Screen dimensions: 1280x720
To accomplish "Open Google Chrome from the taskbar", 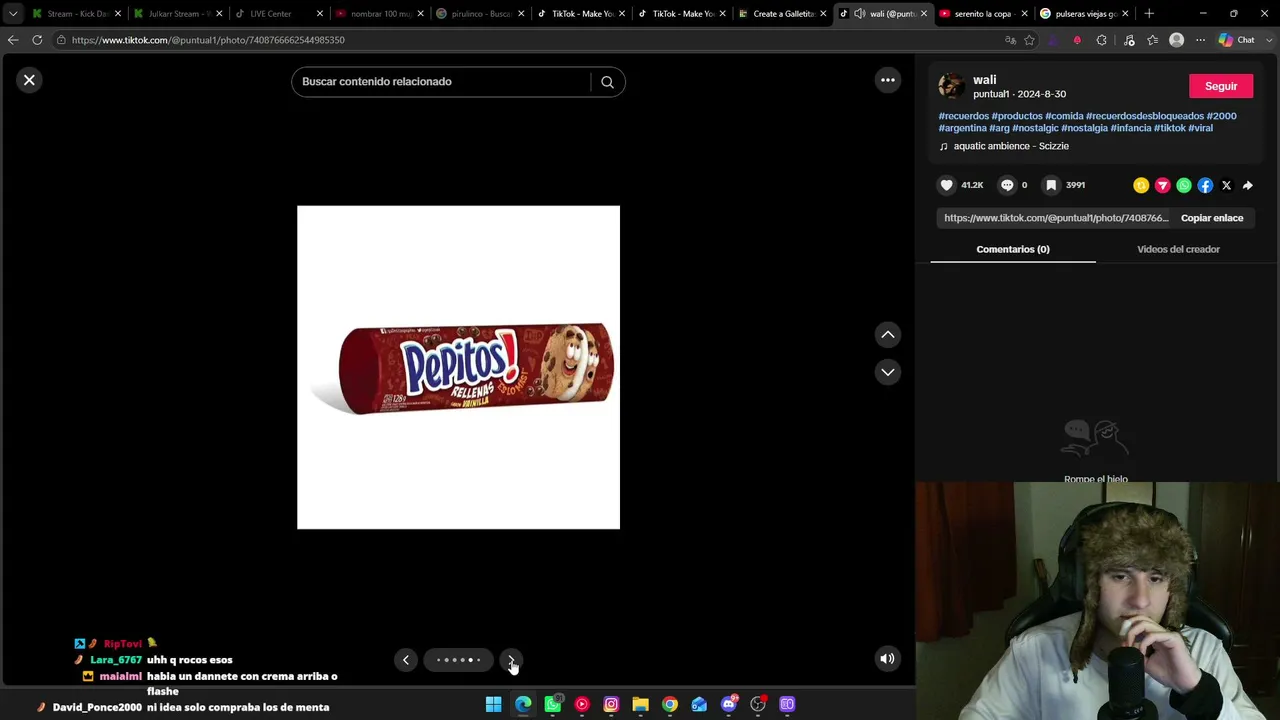I will 670,705.
